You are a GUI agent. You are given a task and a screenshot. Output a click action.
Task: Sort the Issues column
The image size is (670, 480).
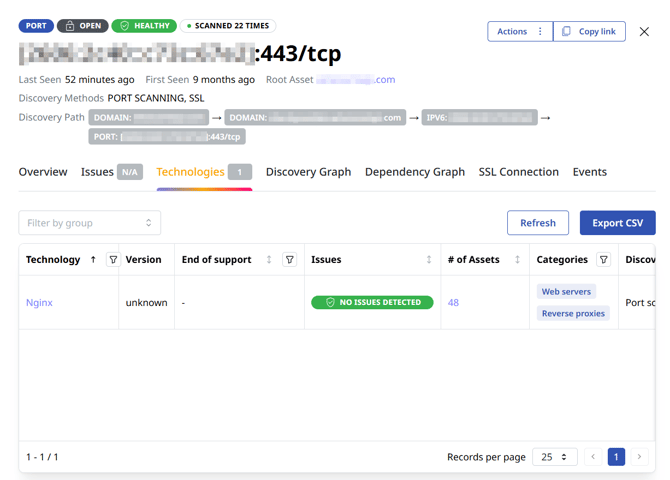pos(429,260)
